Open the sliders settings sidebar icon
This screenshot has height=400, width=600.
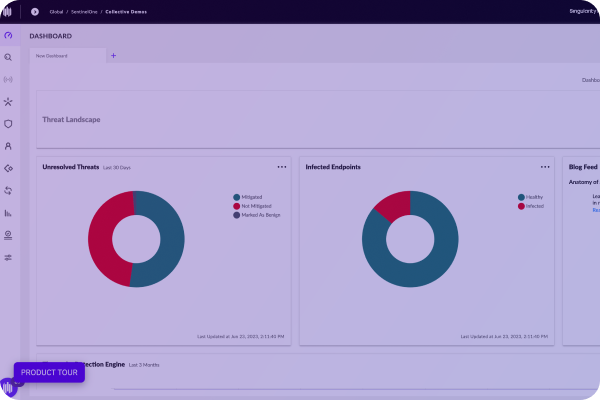pos(8,257)
